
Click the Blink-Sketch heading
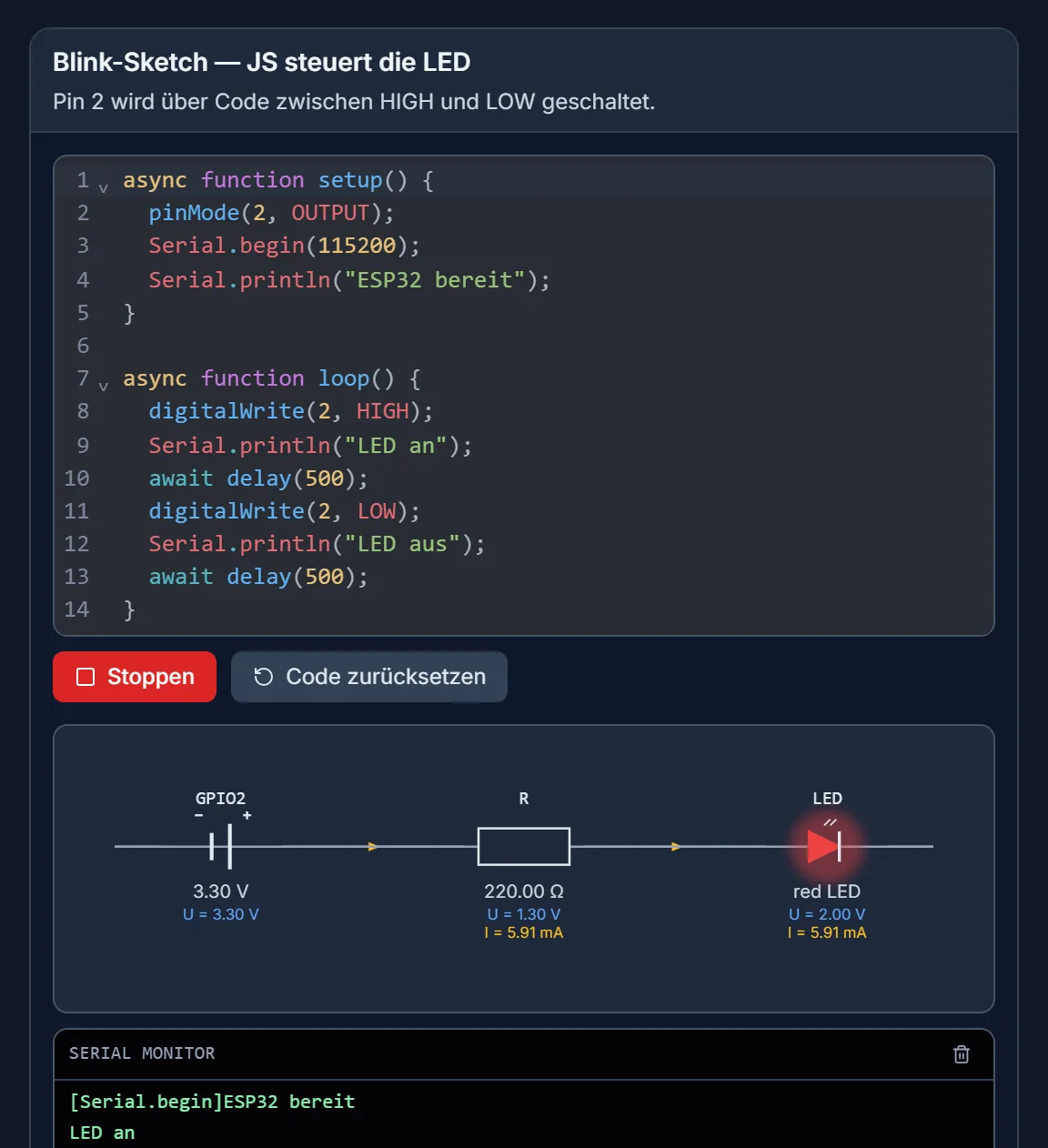coord(262,62)
